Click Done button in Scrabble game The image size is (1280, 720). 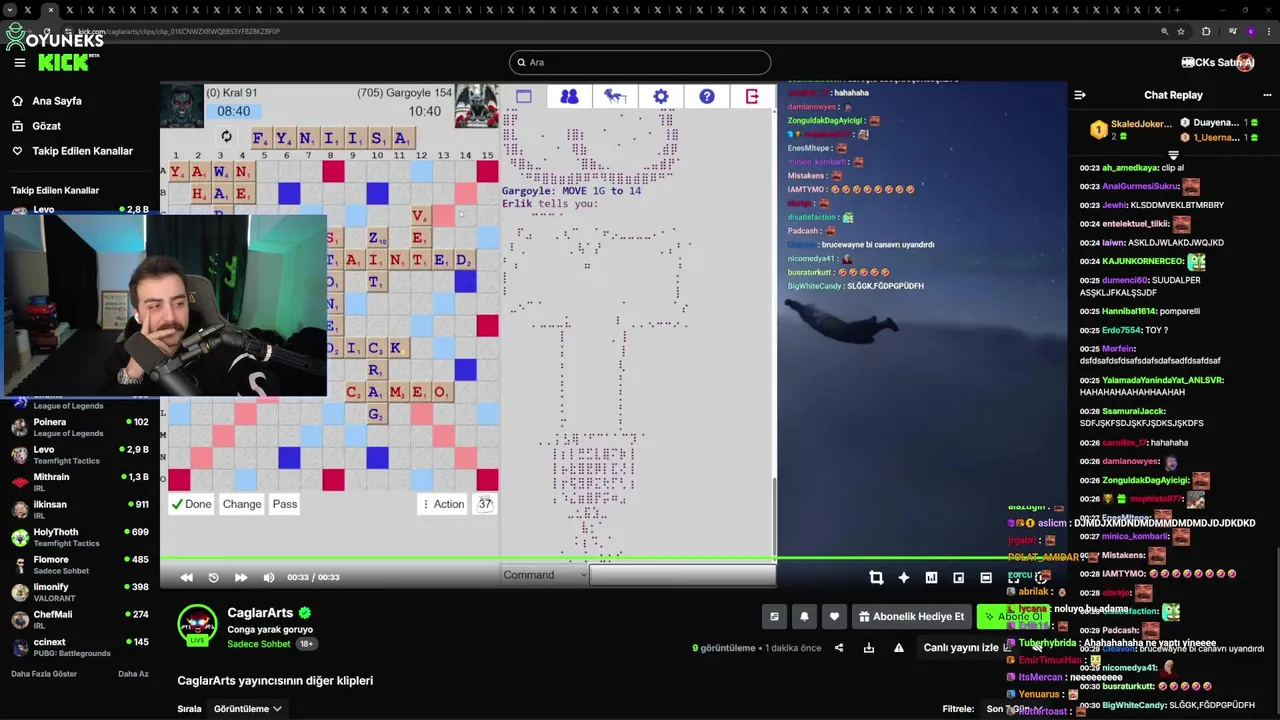pyautogui.click(x=191, y=504)
